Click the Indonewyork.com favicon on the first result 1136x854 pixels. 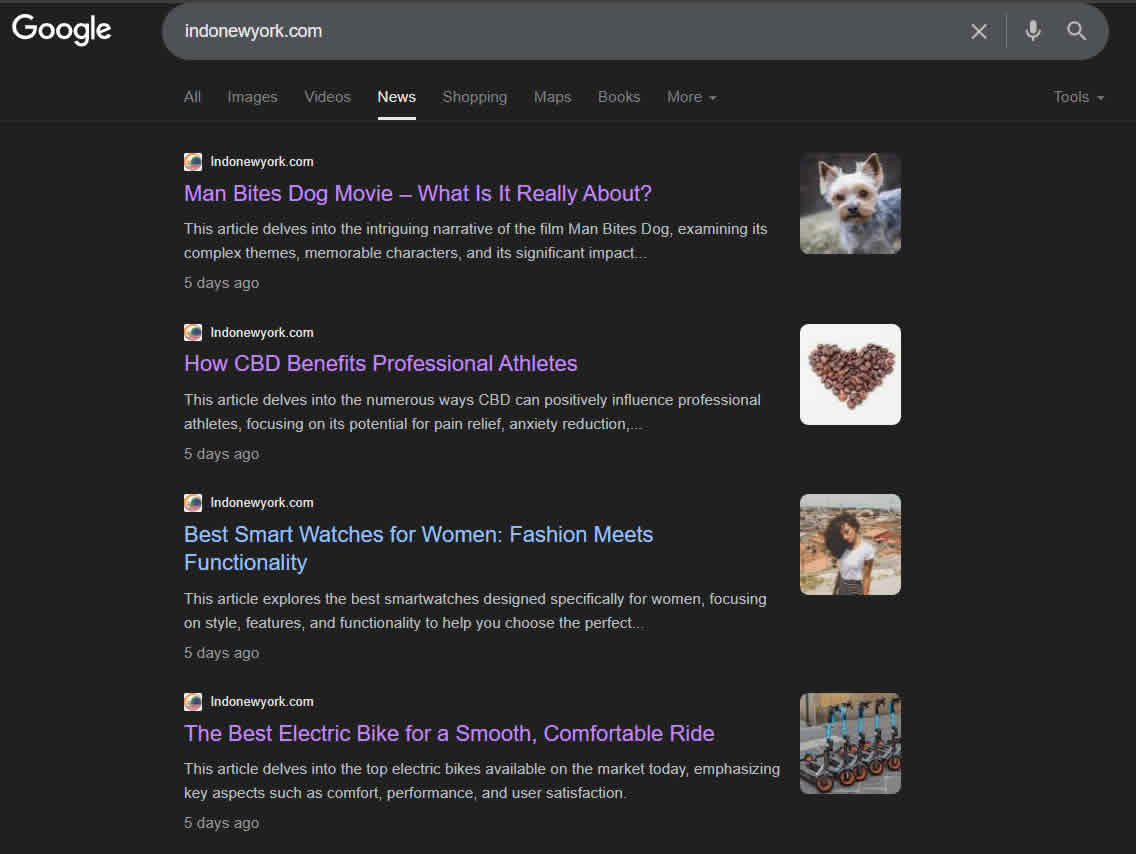192,161
